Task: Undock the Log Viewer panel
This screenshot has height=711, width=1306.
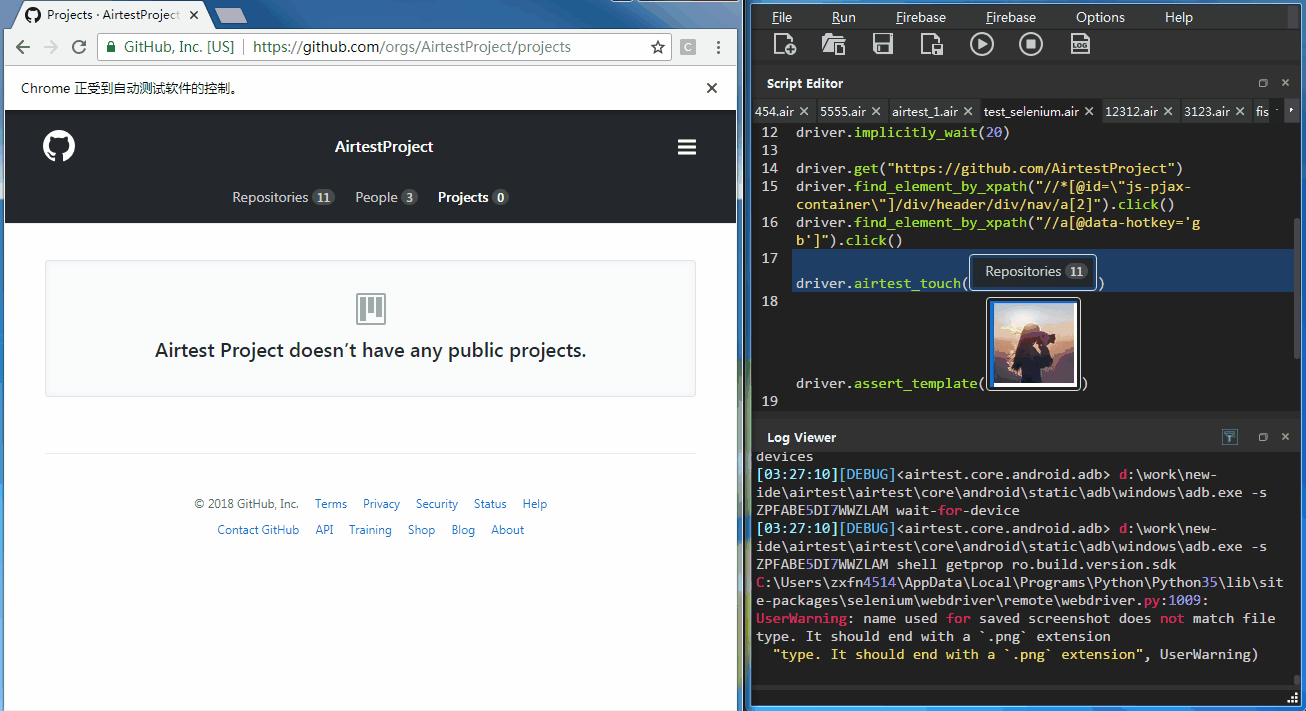Action: [x=1263, y=437]
